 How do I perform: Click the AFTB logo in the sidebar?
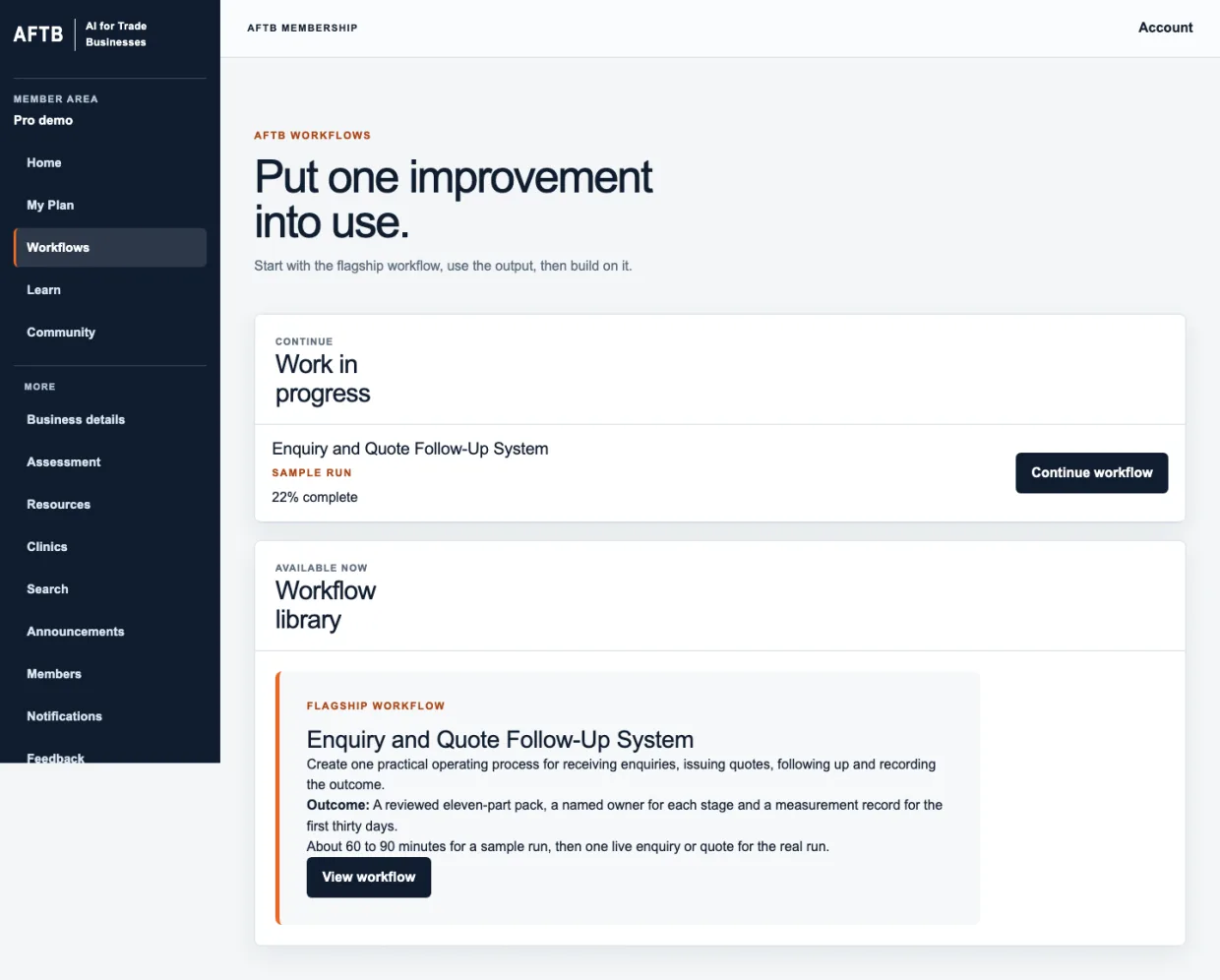[x=38, y=33]
